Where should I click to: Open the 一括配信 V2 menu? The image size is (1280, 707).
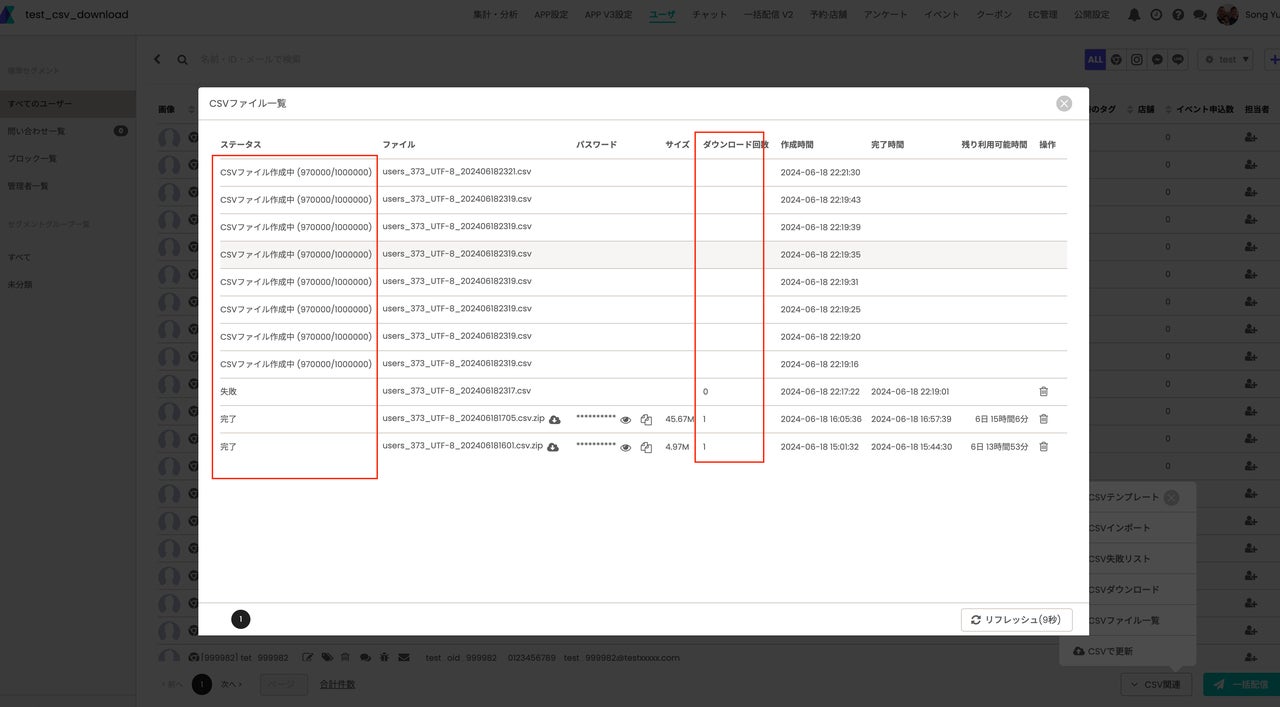tap(768, 15)
